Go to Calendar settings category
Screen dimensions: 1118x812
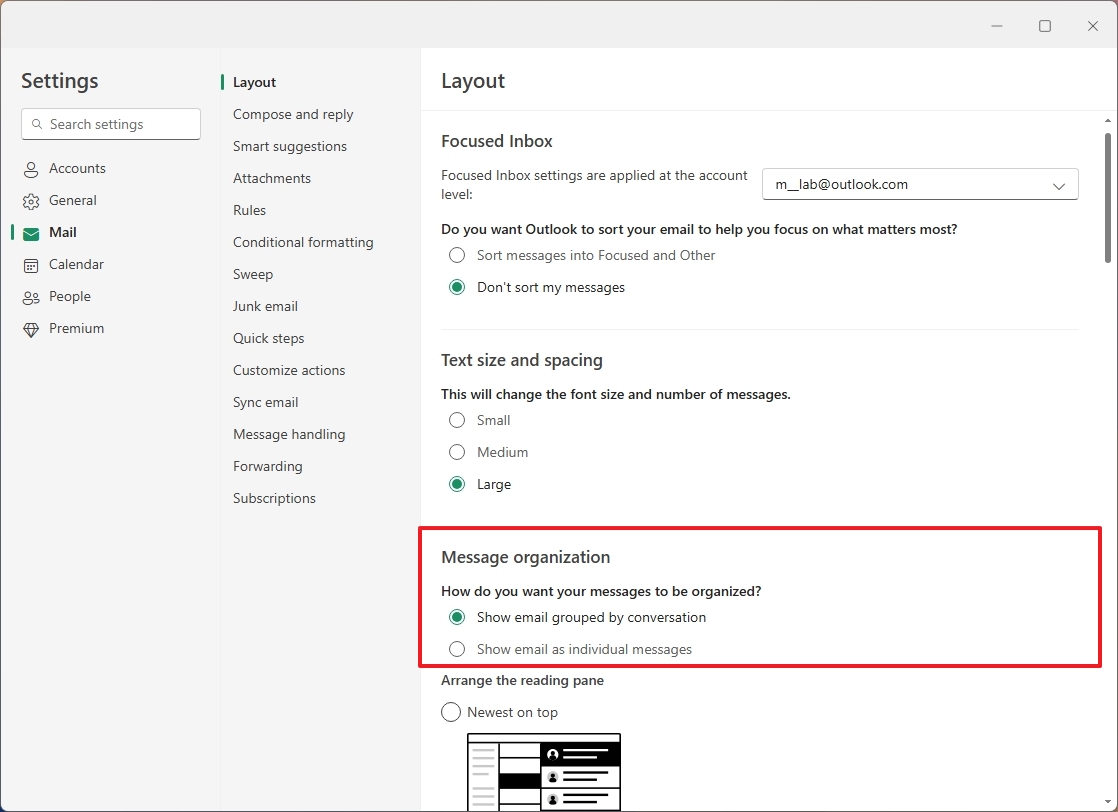click(x=76, y=265)
